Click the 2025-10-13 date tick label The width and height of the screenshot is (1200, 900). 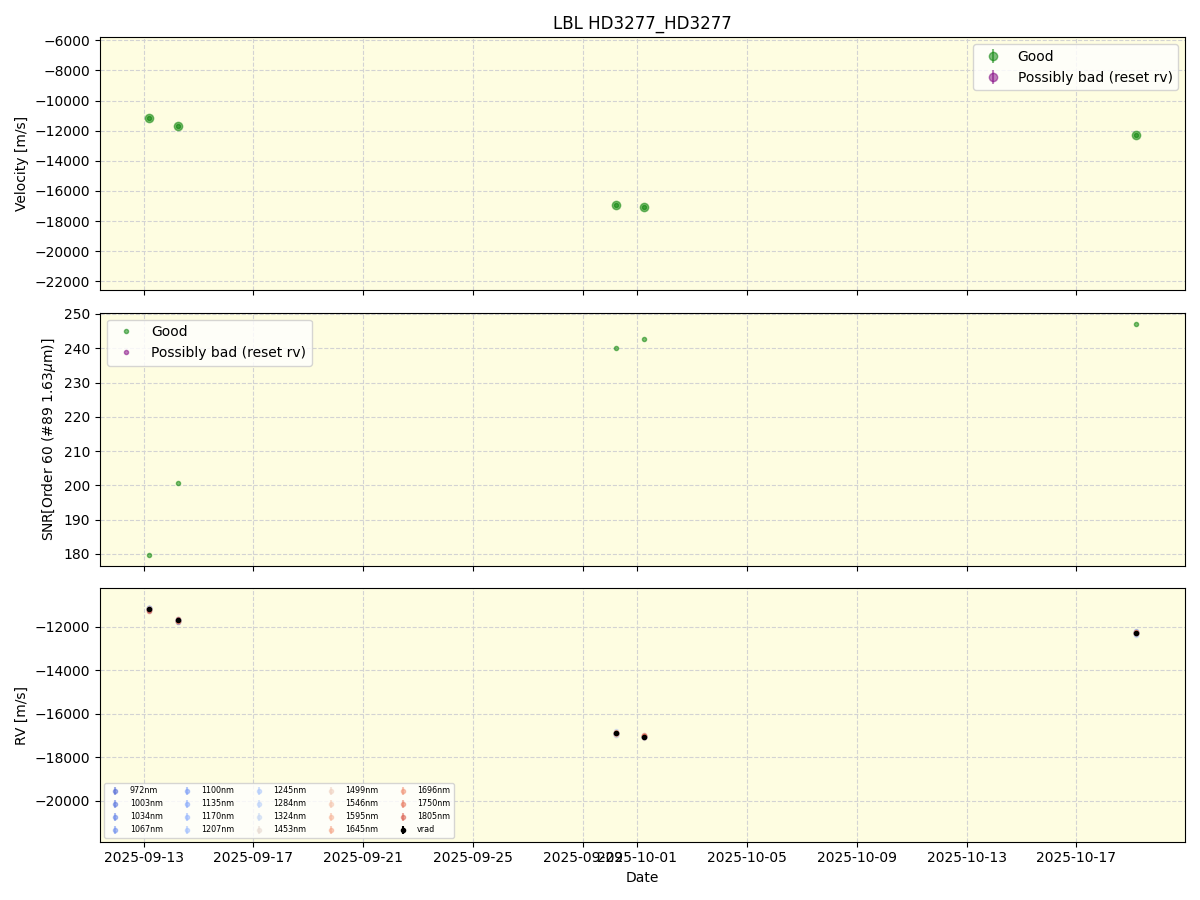tap(967, 857)
